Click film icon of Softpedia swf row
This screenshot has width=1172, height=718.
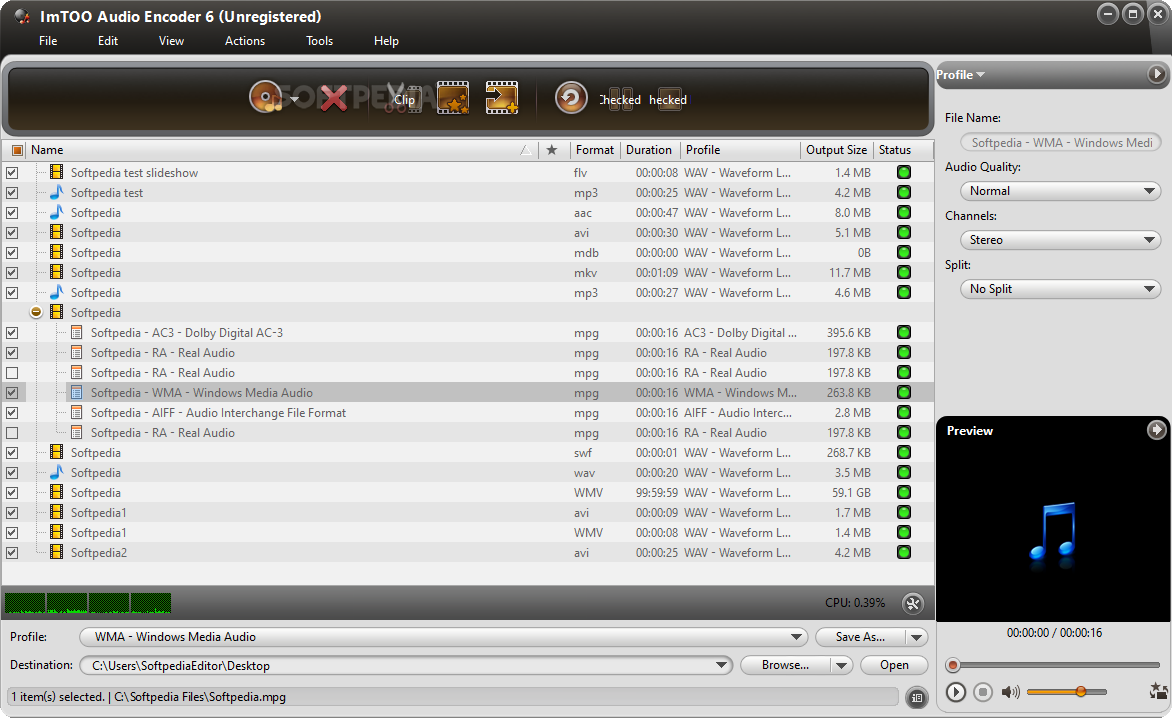56,452
